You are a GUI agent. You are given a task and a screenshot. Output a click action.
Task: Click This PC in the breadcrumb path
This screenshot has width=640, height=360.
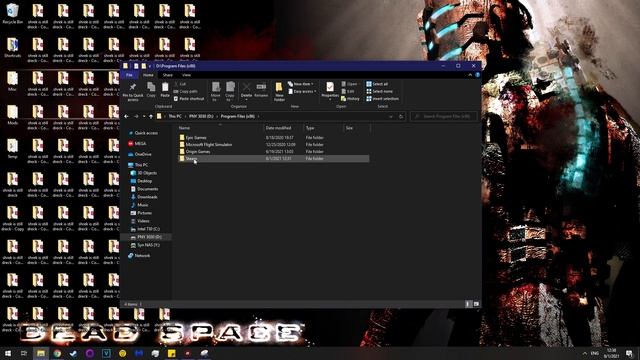(x=175, y=117)
